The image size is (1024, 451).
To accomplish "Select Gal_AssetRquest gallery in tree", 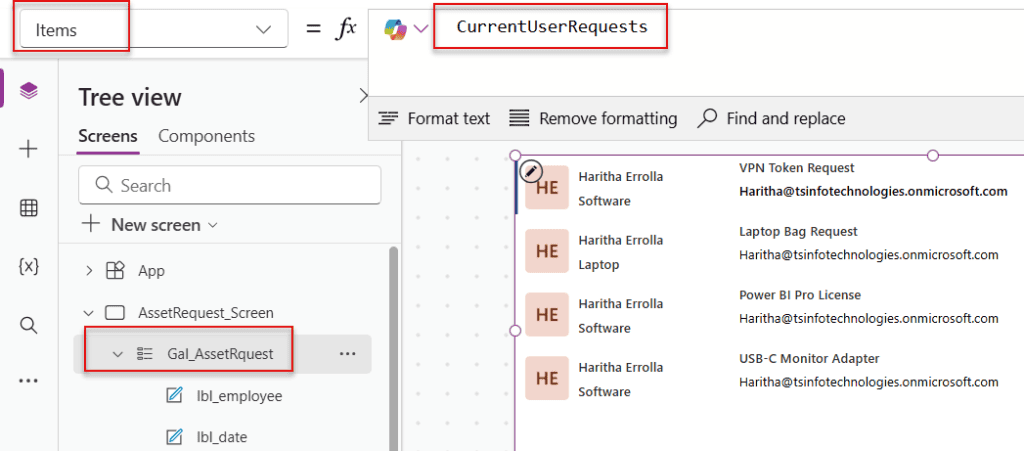I will [x=219, y=354].
